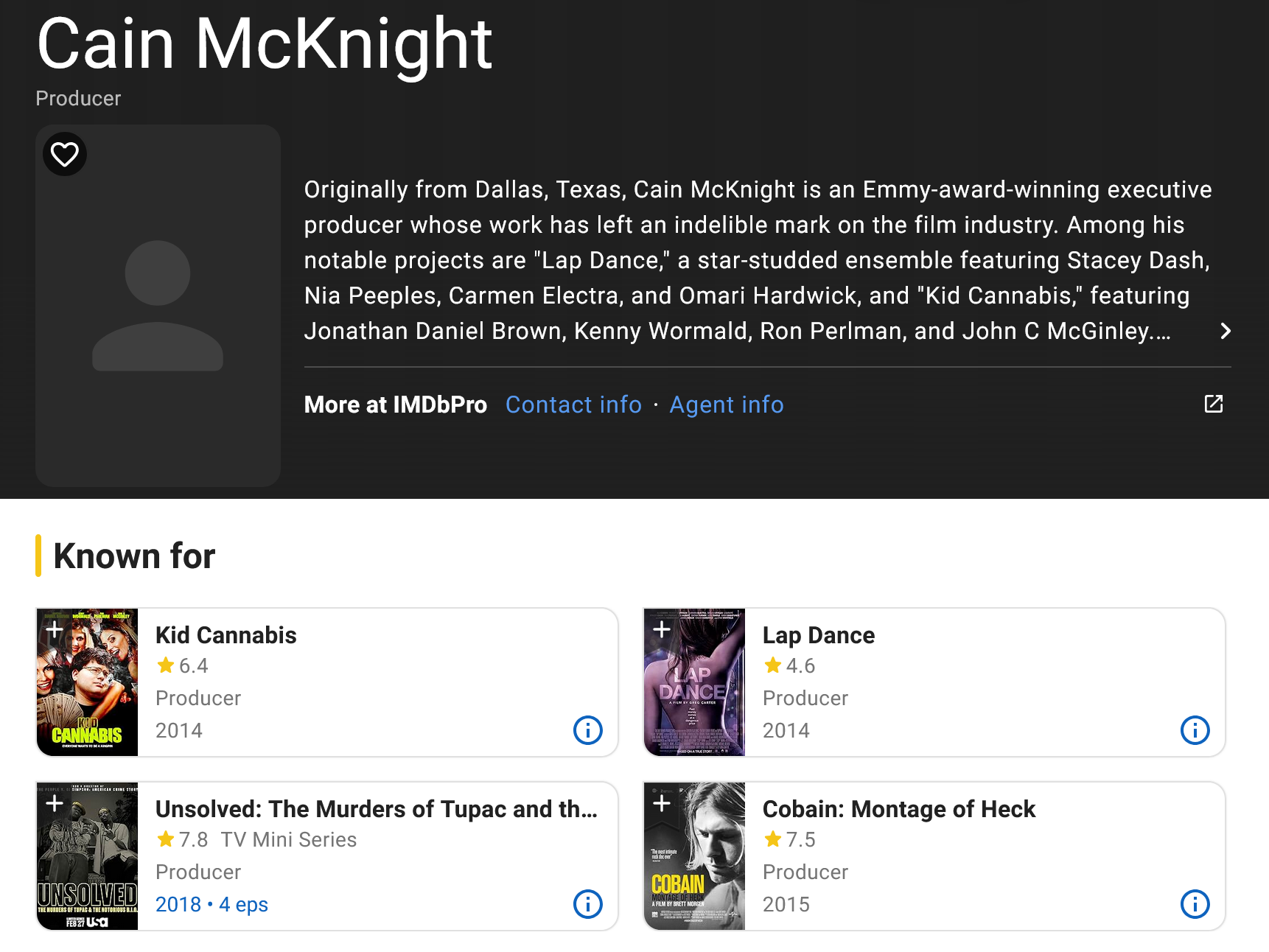Viewport: 1269px width, 952px height.
Task: Show info for Kid Cannabis
Action: [x=587, y=730]
